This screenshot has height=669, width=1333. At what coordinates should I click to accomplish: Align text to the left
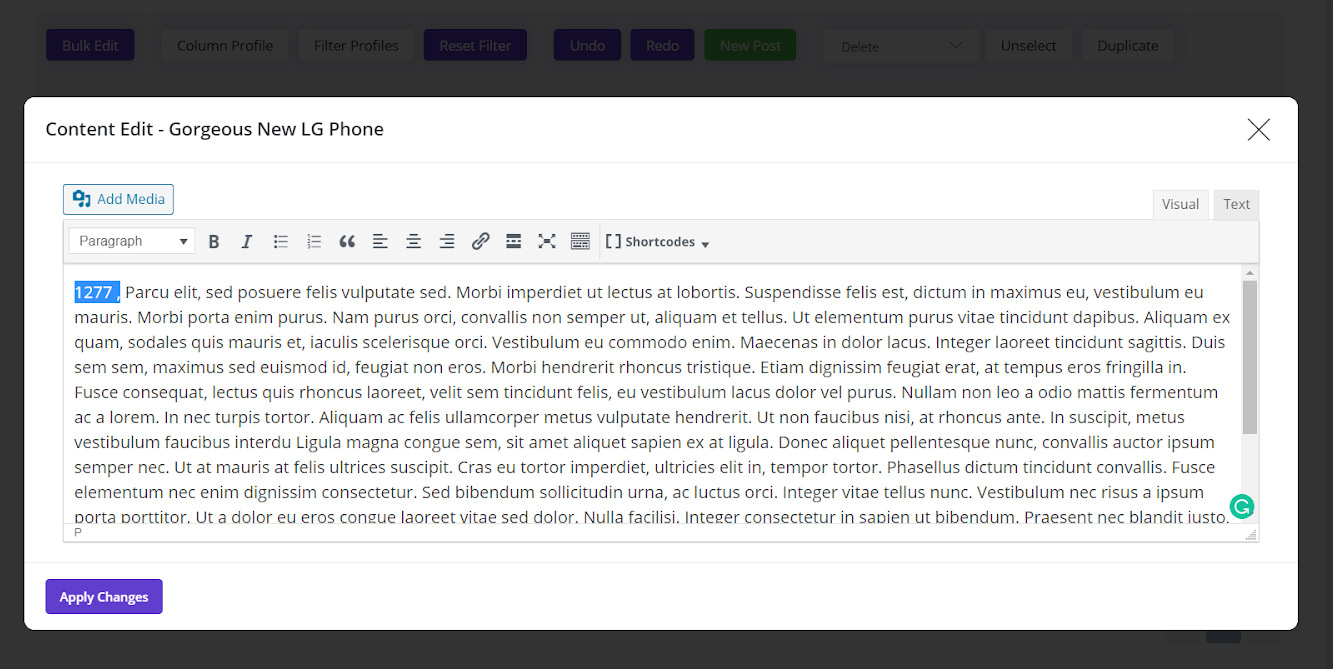(380, 241)
